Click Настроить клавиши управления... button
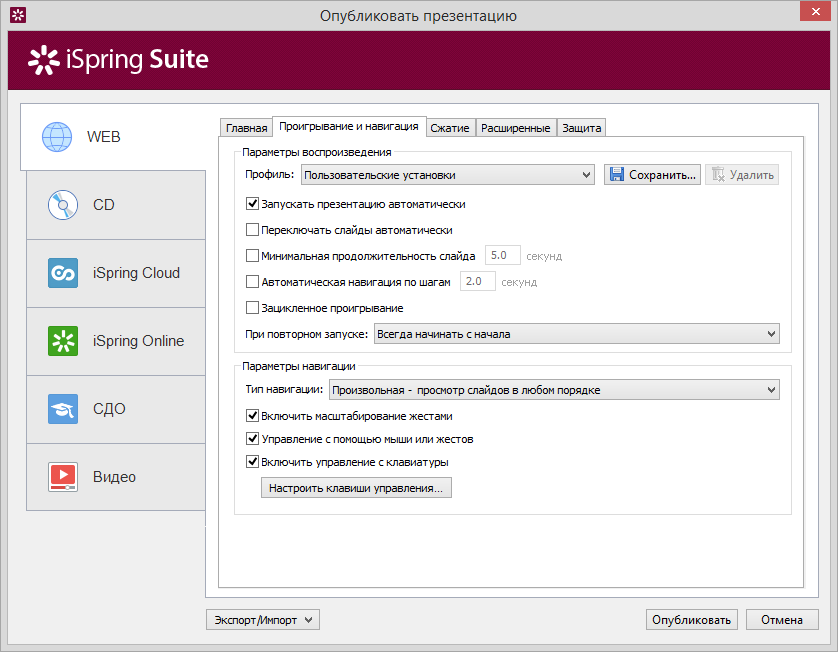Screen dimensions: 838x652 [x=356, y=488]
